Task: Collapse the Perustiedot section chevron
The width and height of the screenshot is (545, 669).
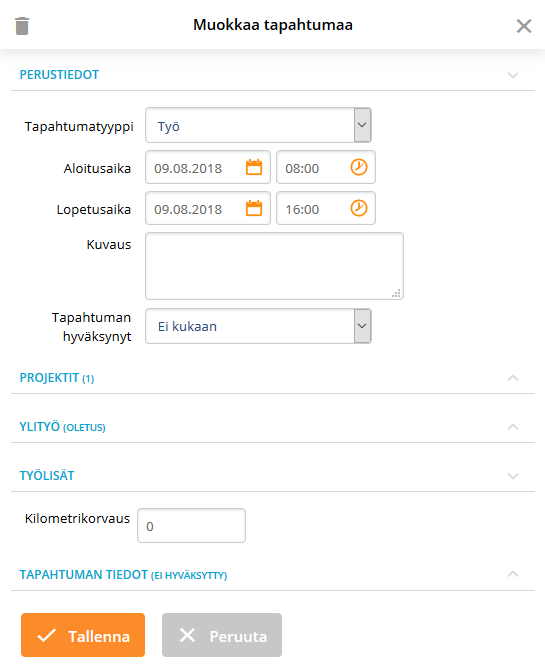Action: (x=513, y=75)
